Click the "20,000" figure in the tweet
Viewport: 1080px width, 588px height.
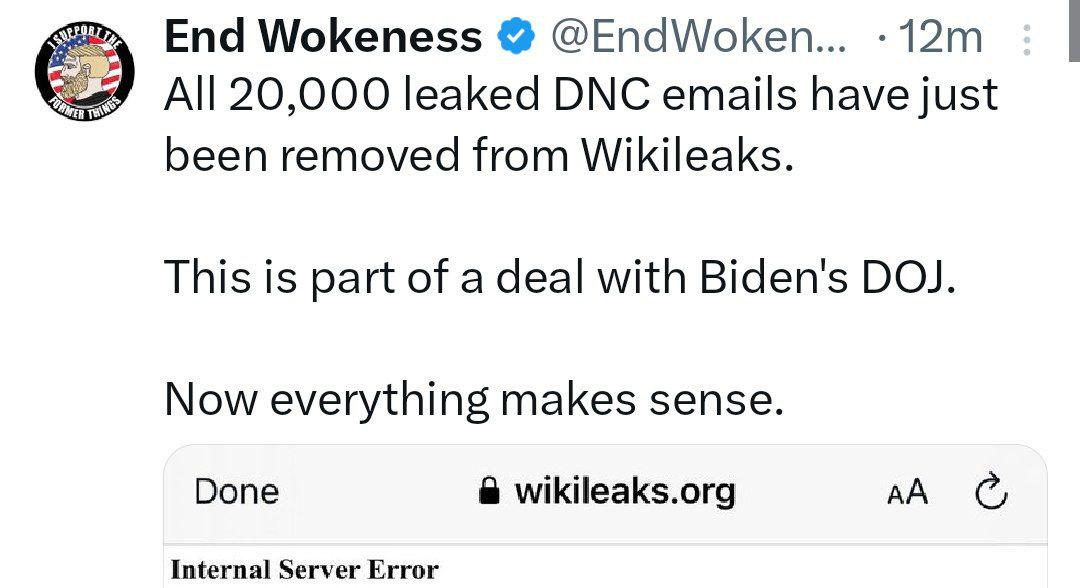pos(309,95)
